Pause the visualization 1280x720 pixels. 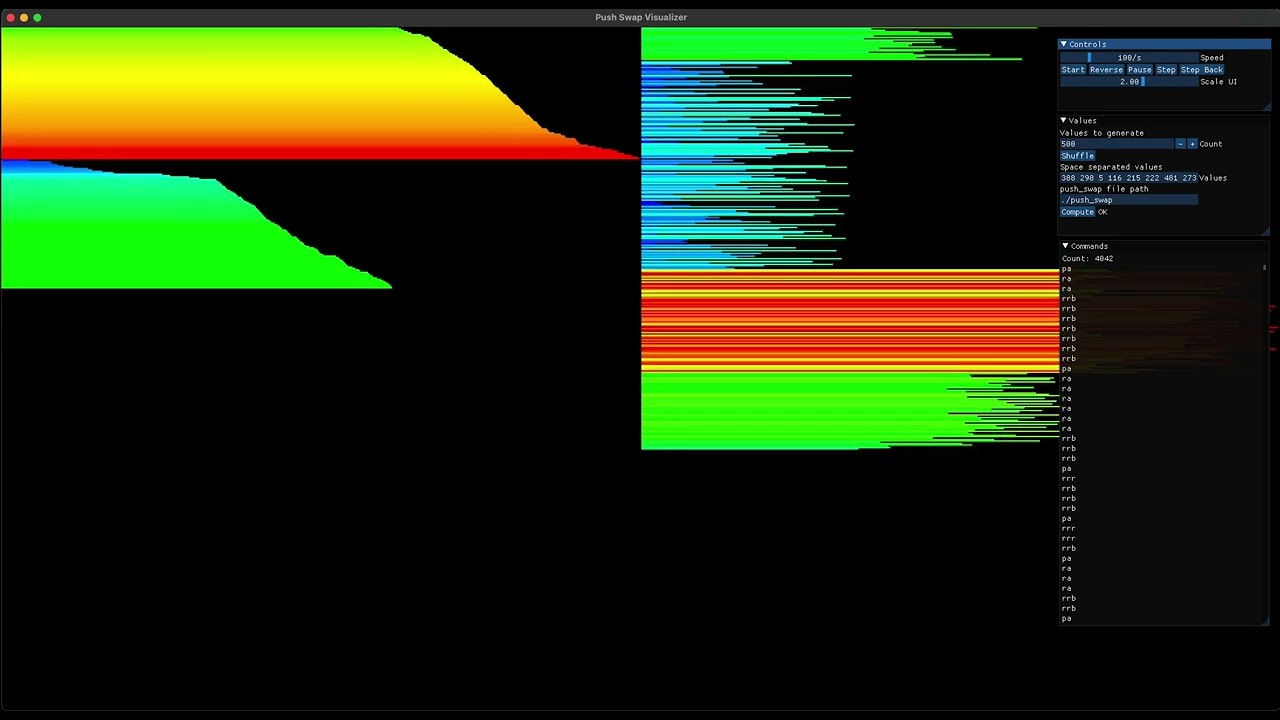(1139, 70)
